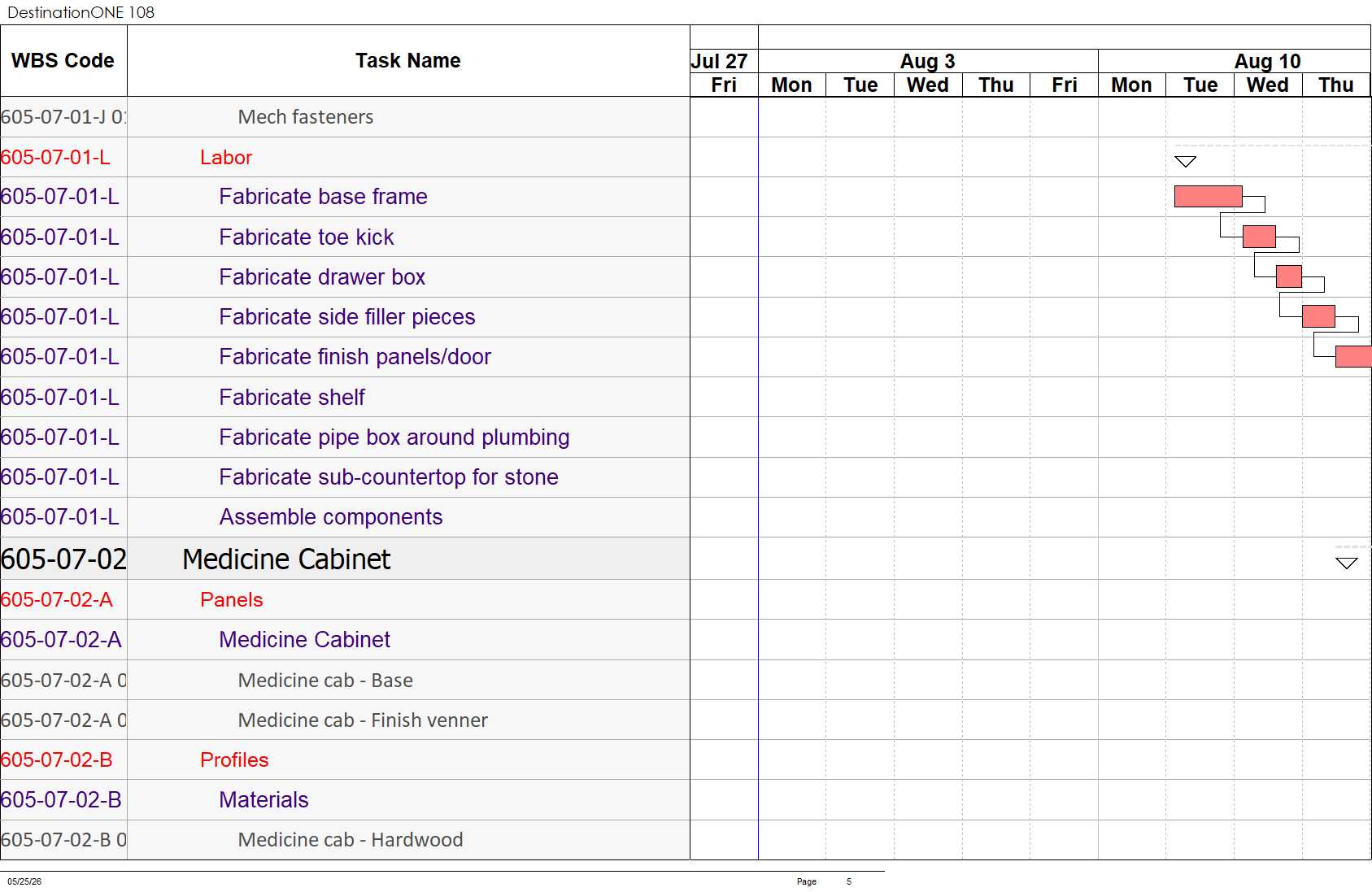Select the Mech fasteners task row
Screen dimensions: 1372x892
pyautogui.click(x=345, y=117)
